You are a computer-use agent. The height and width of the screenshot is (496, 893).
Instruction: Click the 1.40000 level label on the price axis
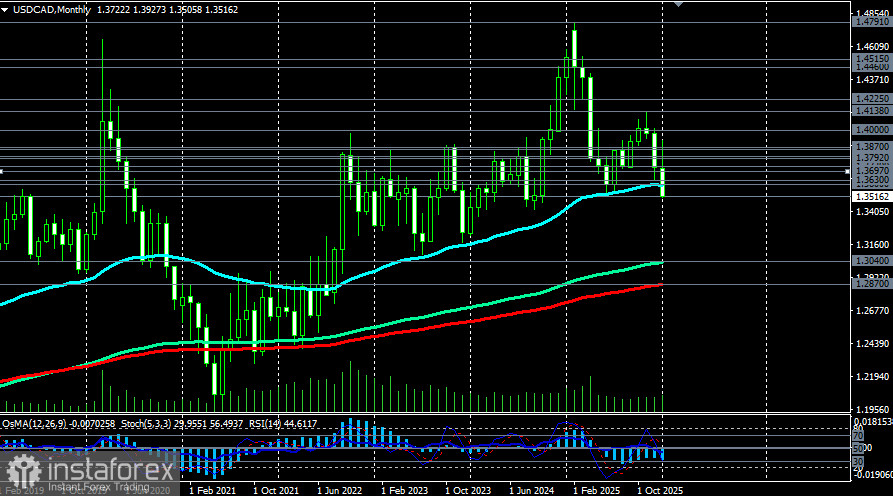(871, 130)
